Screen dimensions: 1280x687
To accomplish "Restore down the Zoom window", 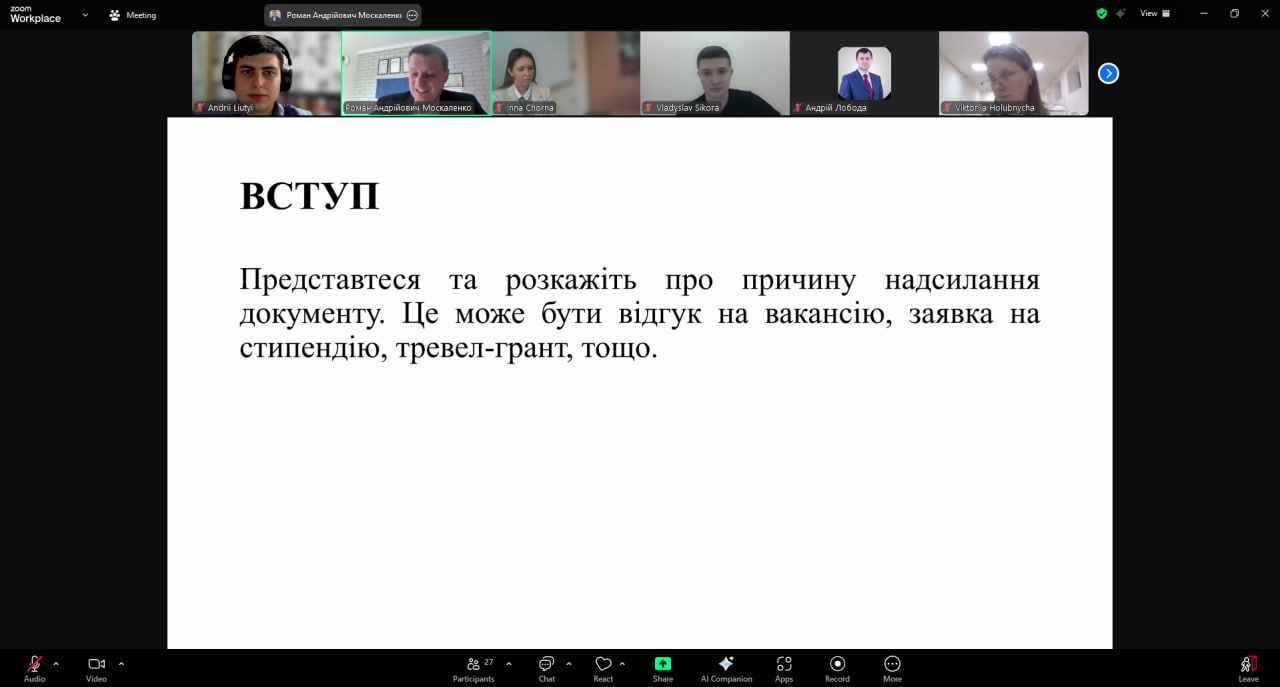I will [1234, 14].
